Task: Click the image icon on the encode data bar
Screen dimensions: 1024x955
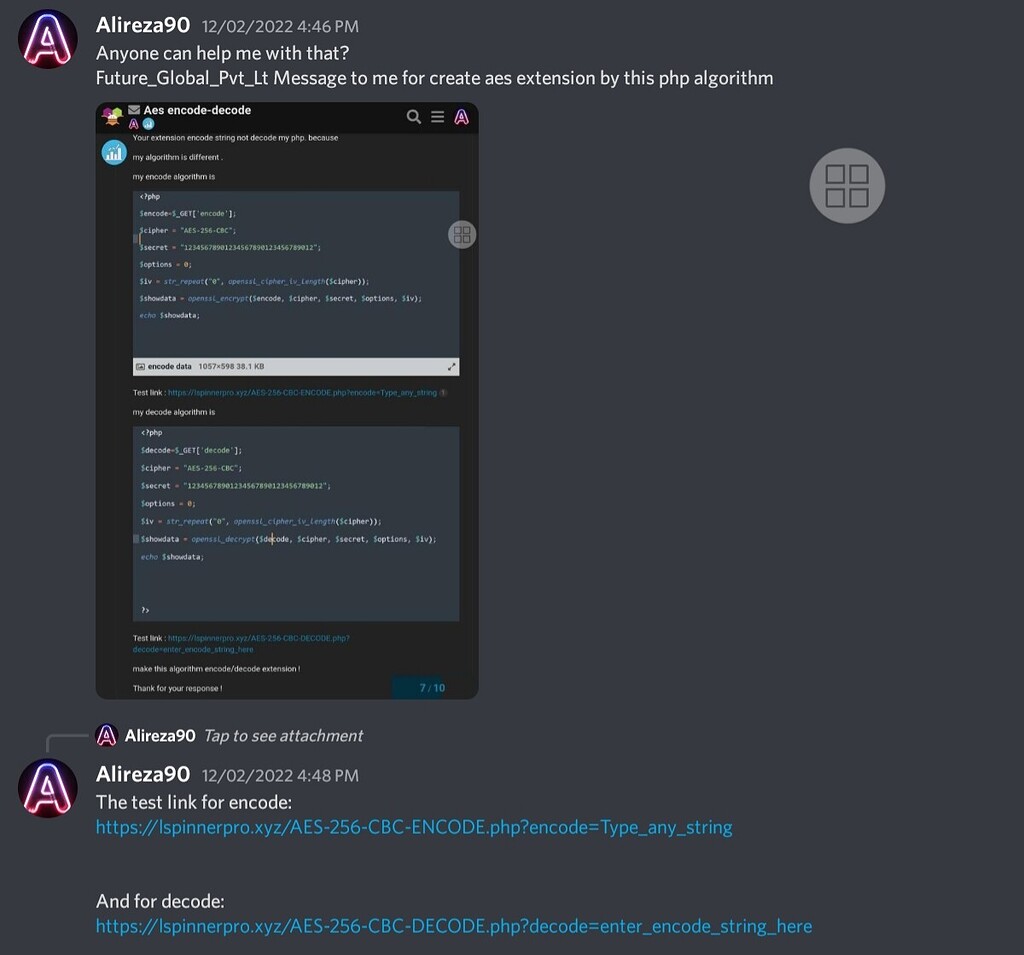Action: [x=142, y=366]
